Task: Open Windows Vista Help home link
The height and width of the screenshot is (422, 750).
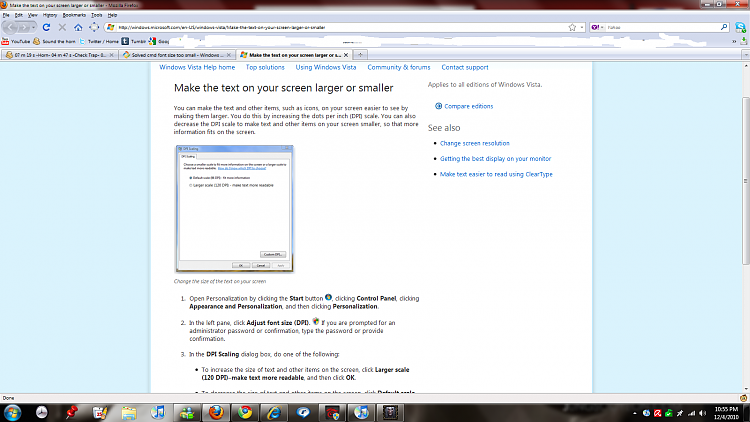Action: 197,67
